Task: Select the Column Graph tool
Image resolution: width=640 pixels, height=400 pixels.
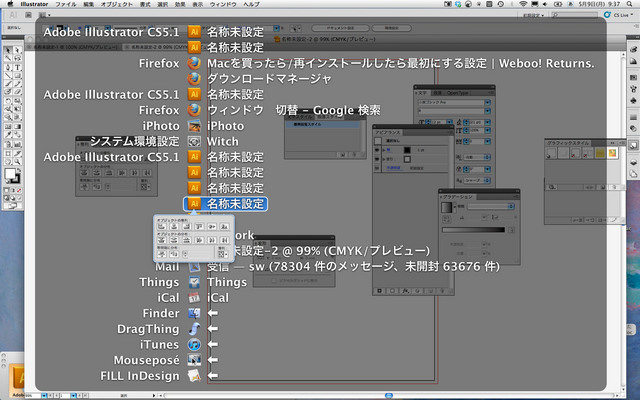Action: tap(18, 144)
